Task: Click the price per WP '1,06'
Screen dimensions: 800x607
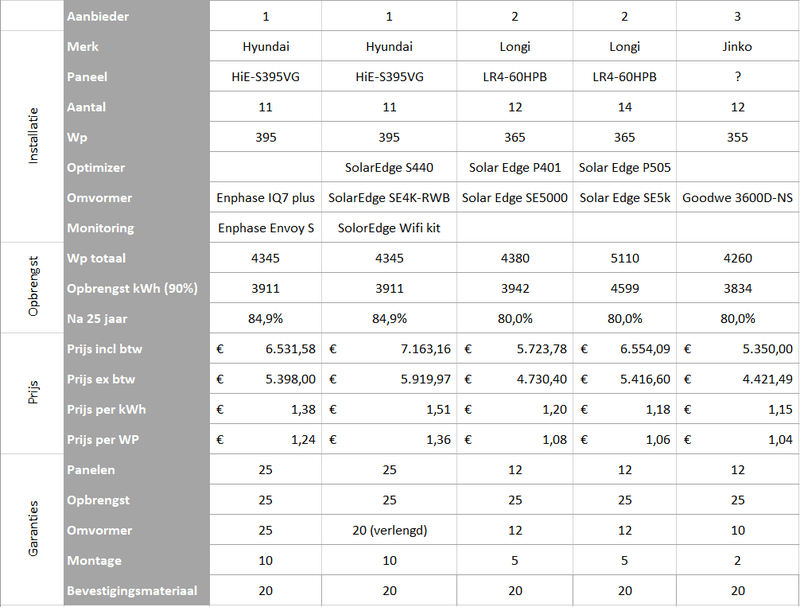Action: 624,440
